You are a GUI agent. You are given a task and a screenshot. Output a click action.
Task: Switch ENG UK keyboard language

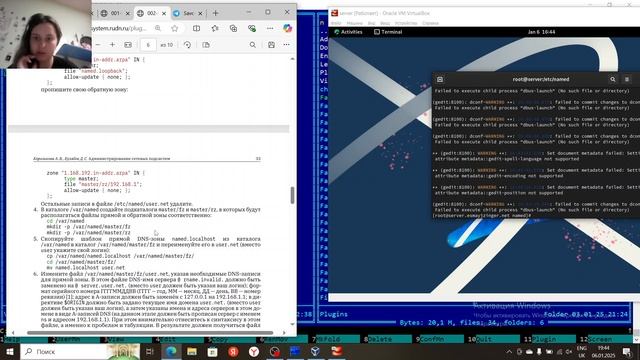click(x=582, y=351)
